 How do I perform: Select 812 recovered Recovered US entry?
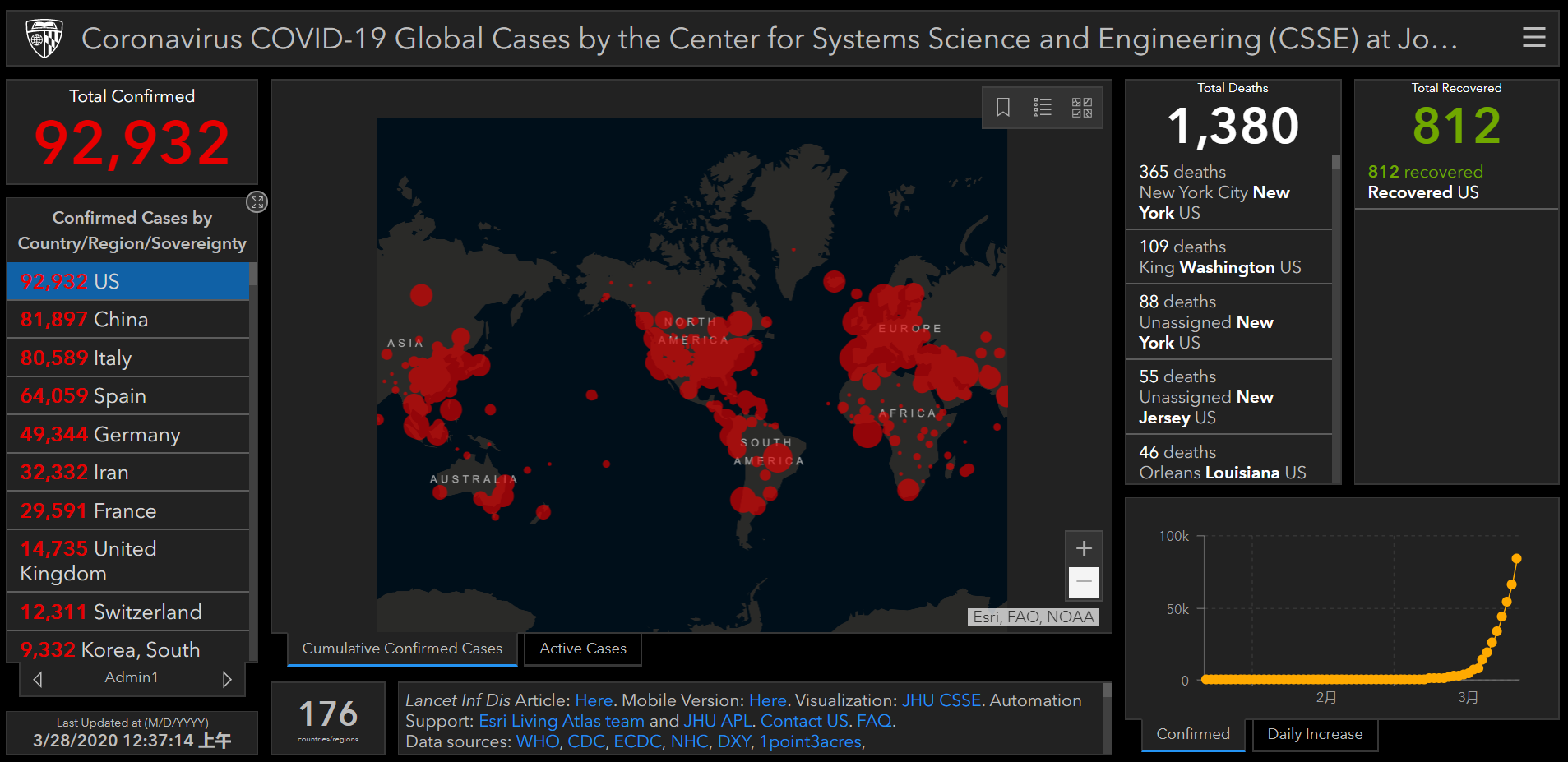coord(1456,182)
